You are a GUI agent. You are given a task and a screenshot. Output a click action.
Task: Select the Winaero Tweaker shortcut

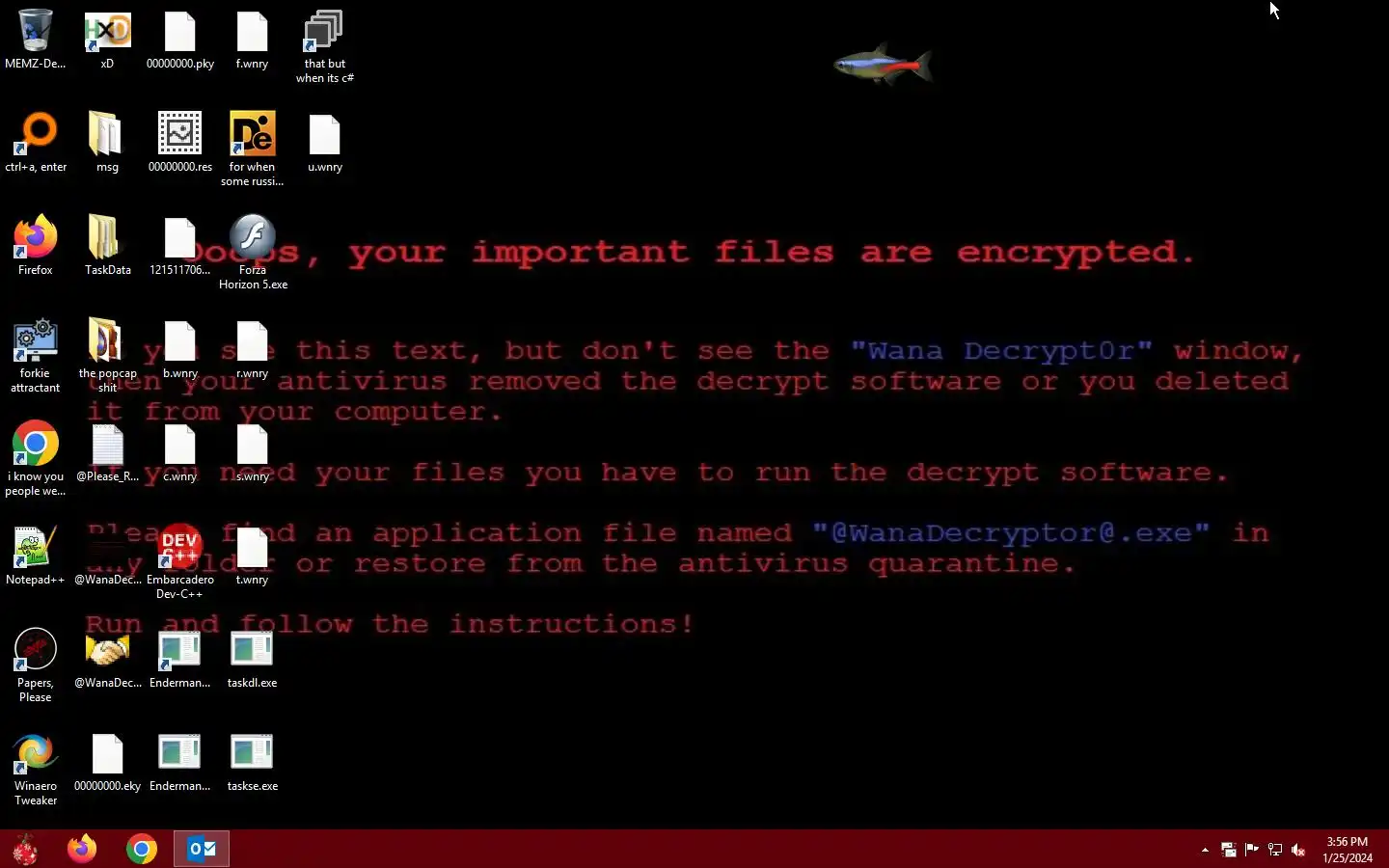pyautogui.click(x=36, y=769)
